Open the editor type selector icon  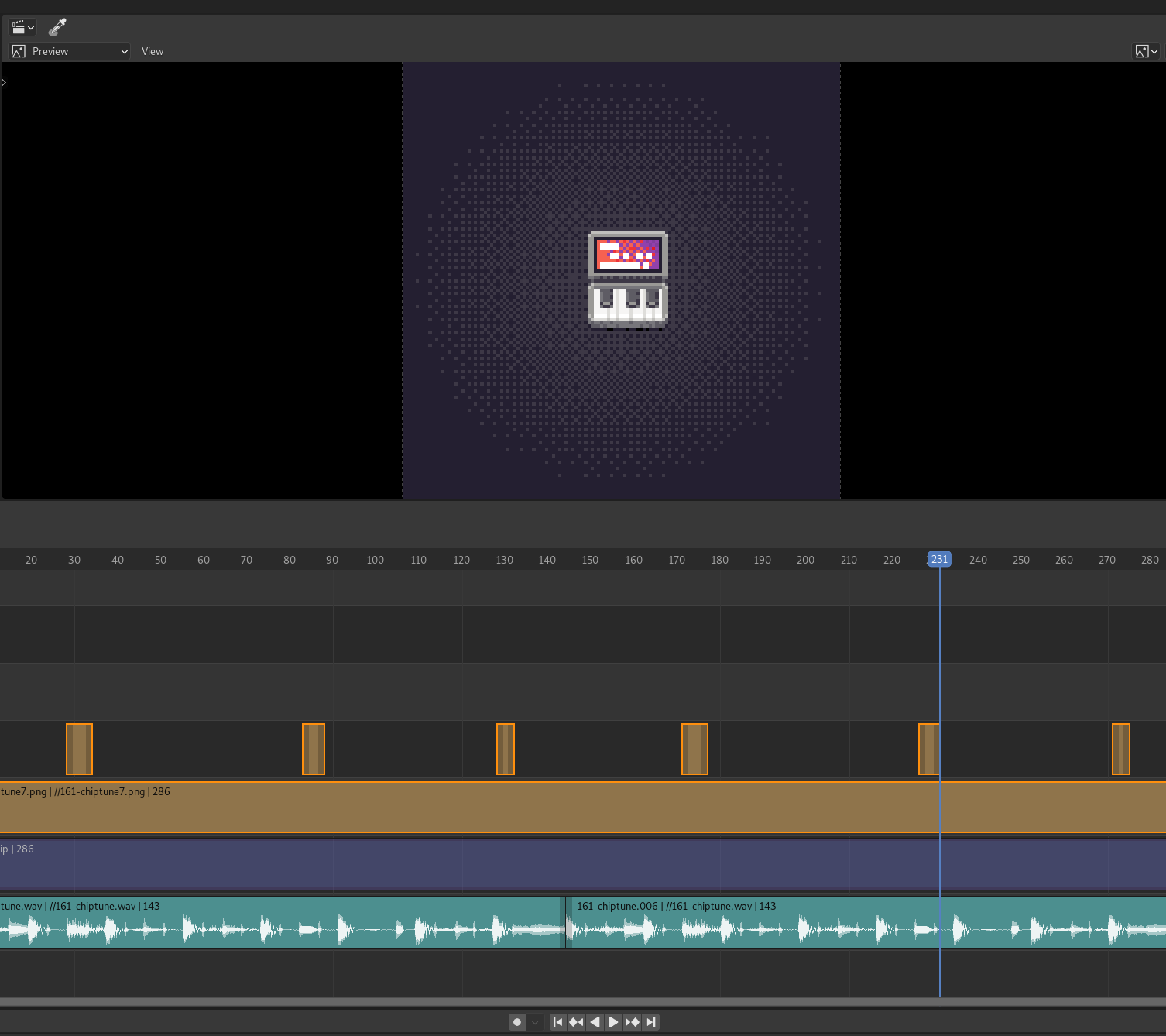pos(21,26)
